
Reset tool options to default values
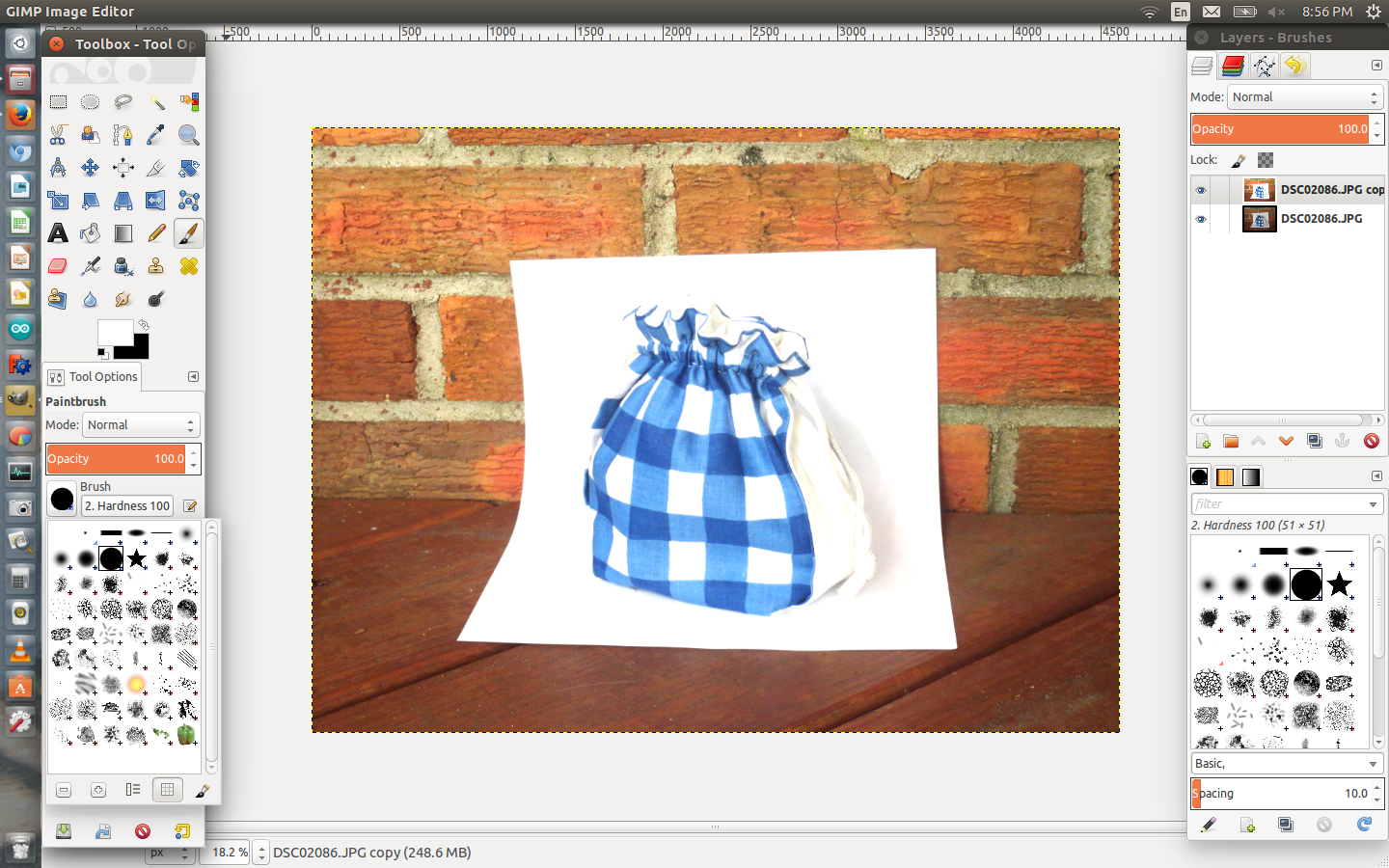pyautogui.click(x=182, y=831)
